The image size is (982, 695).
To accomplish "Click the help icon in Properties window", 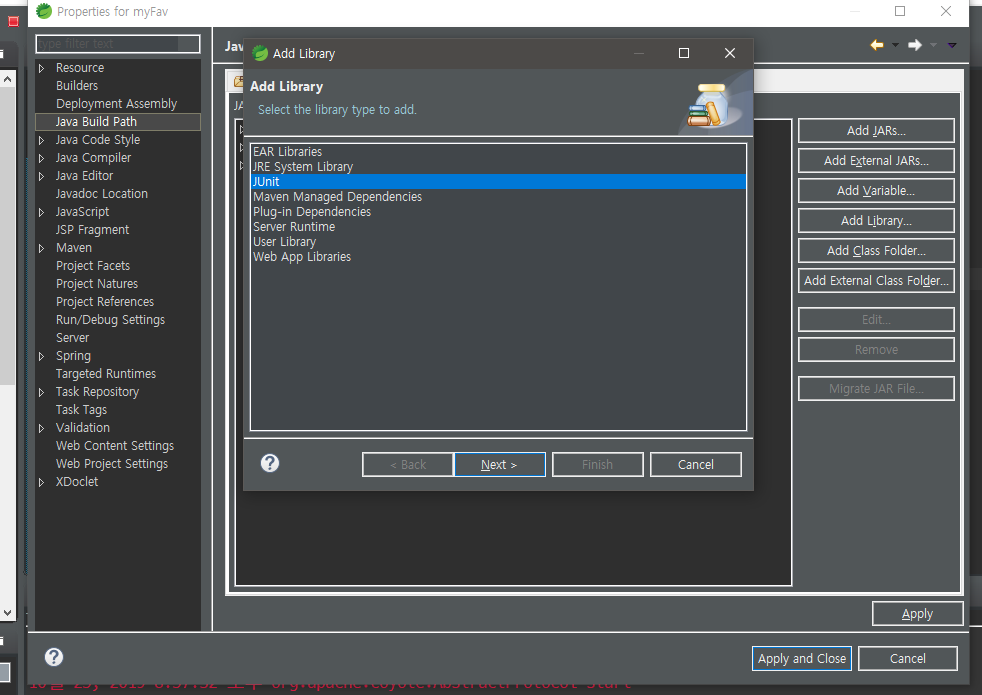I will click(54, 657).
